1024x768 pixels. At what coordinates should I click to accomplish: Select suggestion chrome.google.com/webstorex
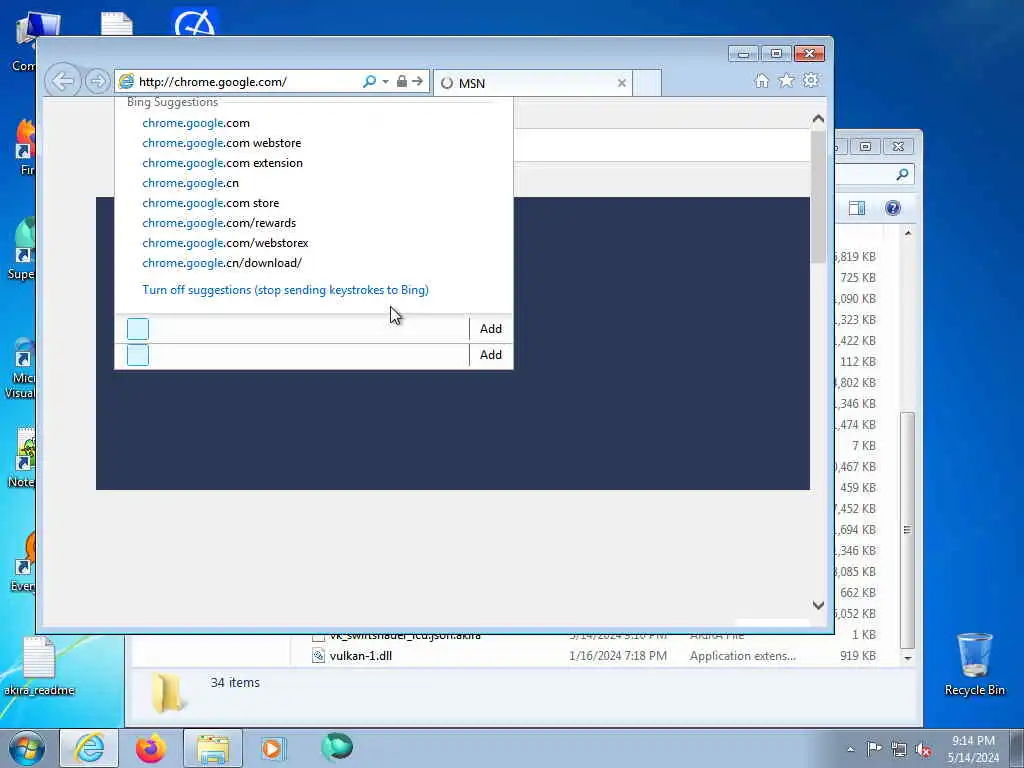coord(225,243)
